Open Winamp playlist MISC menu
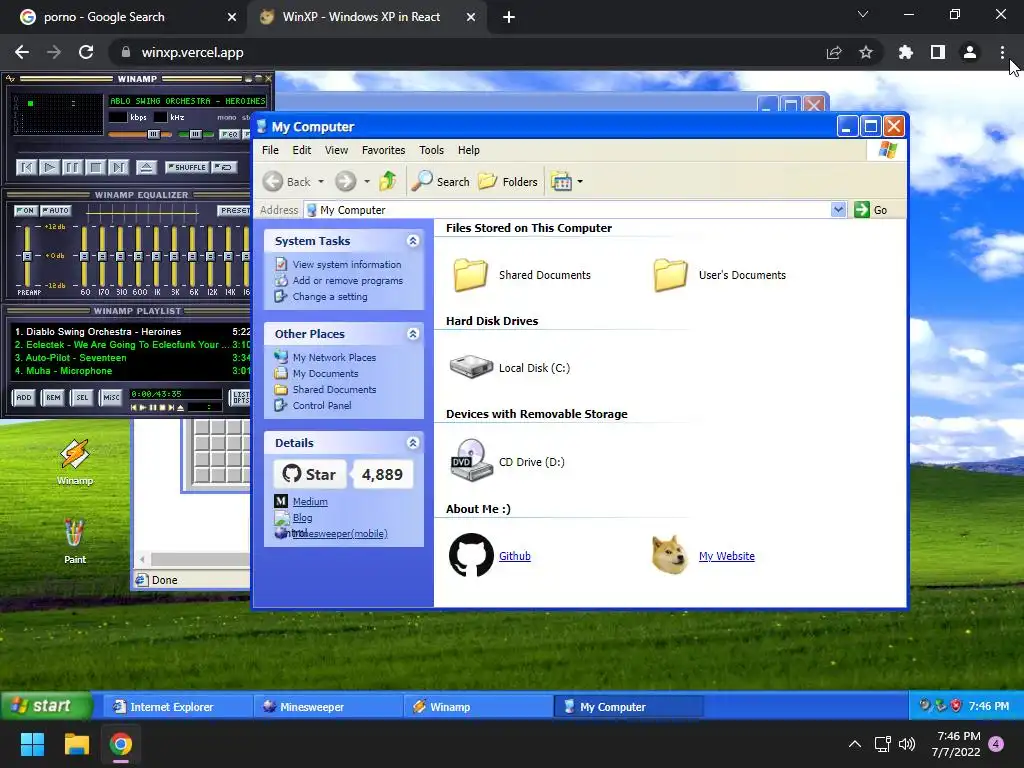Screen dimensions: 1024x768 [111, 397]
